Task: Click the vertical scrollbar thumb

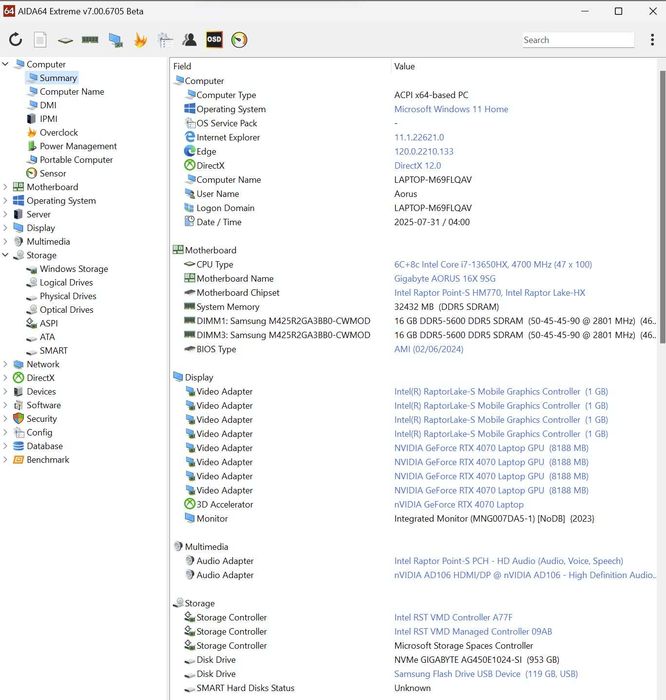Action: (x=662, y=207)
